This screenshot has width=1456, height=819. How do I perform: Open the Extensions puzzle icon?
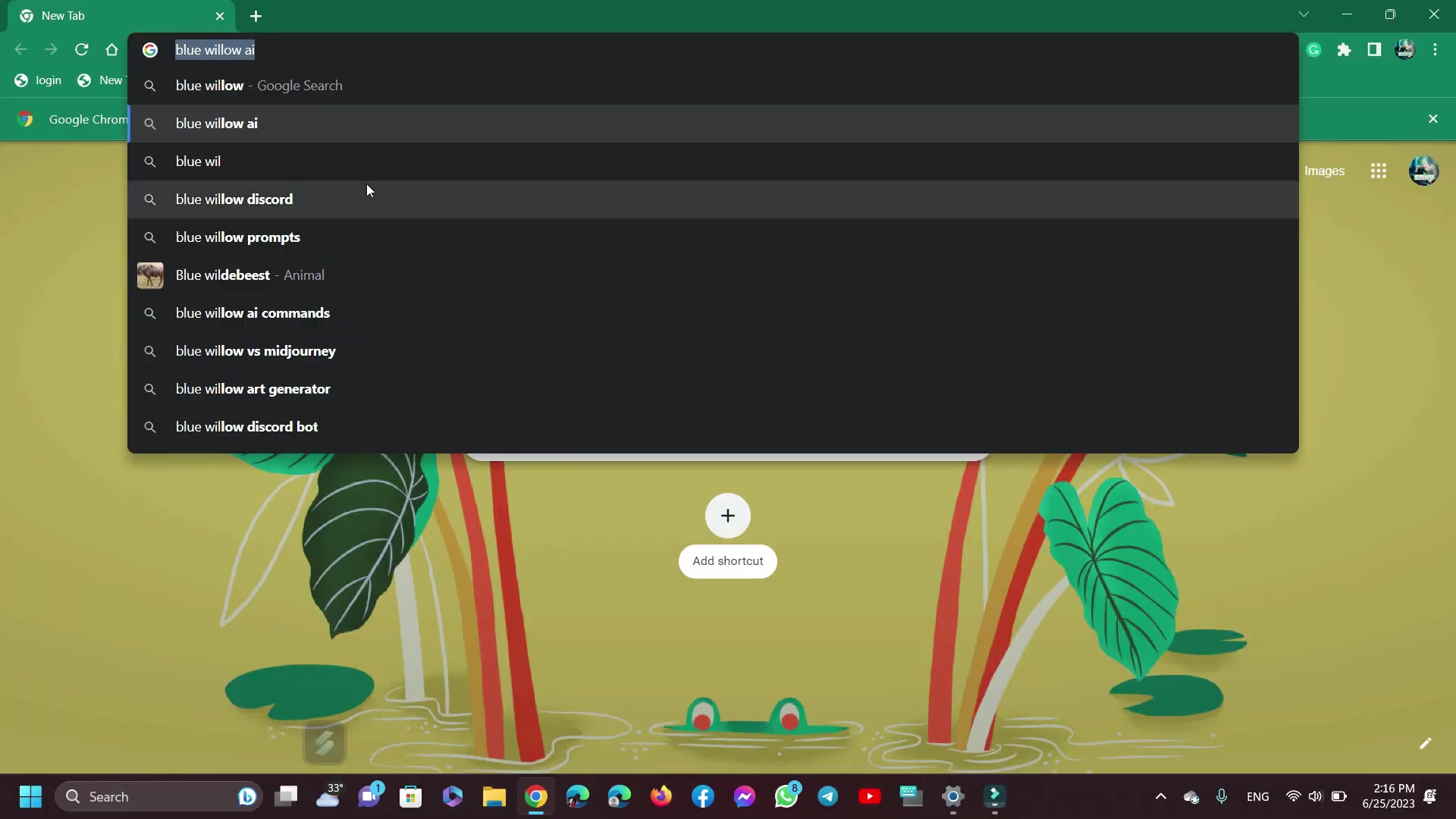(1345, 50)
